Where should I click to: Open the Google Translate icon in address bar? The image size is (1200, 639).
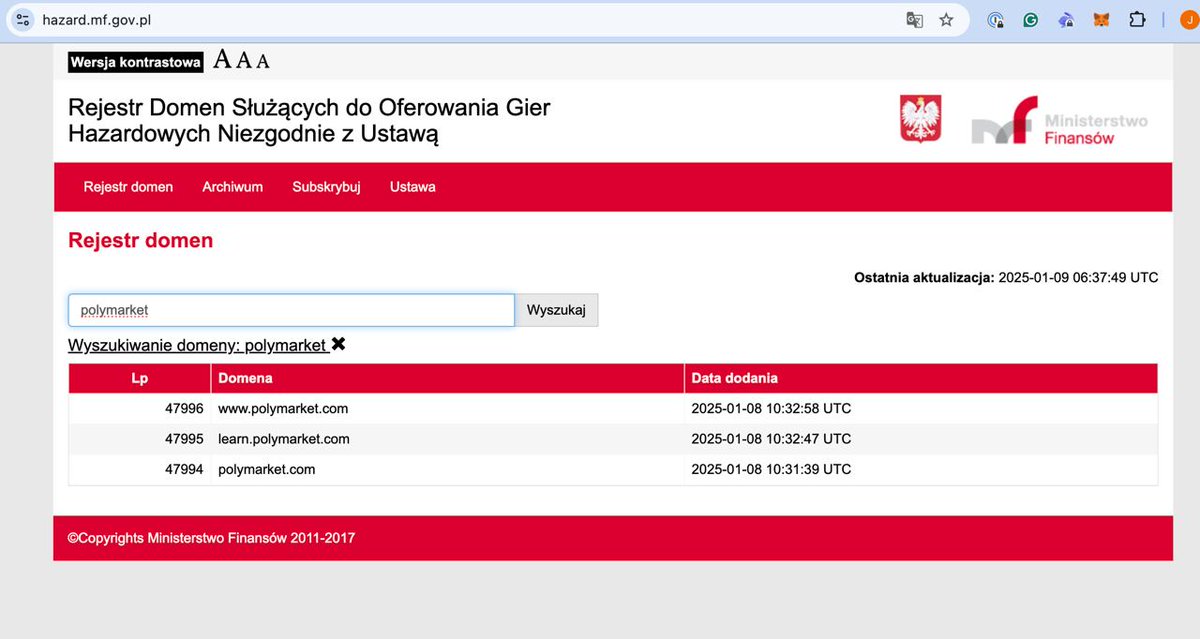click(914, 19)
